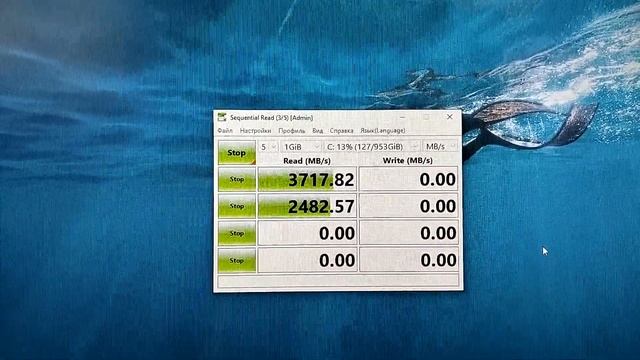Click the second row write value 0.00
Image resolution: width=640 pixels, height=360 pixels.
click(x=409, y=206)
